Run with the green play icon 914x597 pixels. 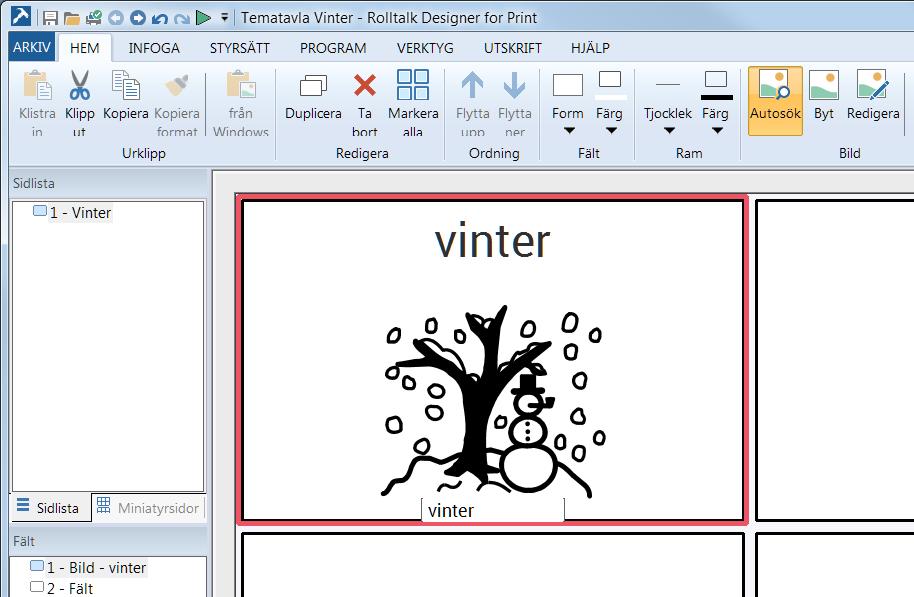[x=203, y=17]
